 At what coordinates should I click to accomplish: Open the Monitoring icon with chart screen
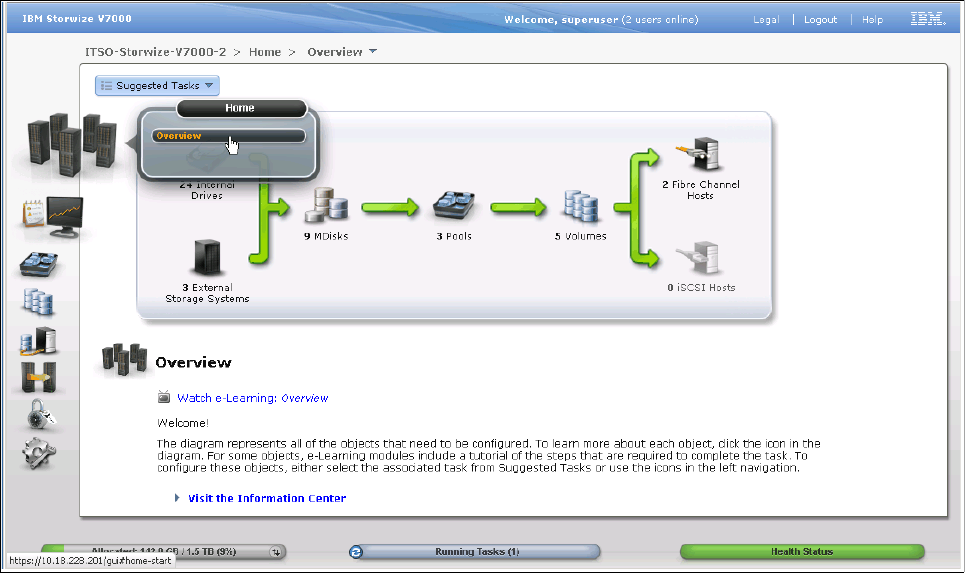point(51,217)
